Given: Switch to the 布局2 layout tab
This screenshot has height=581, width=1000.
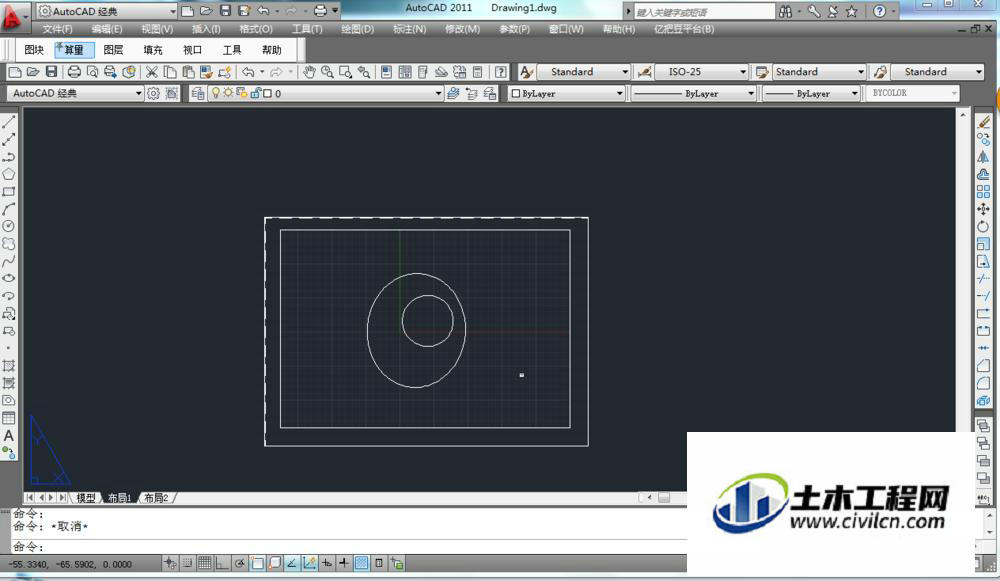Looking at the screenshot, I should tap(156, 498).
